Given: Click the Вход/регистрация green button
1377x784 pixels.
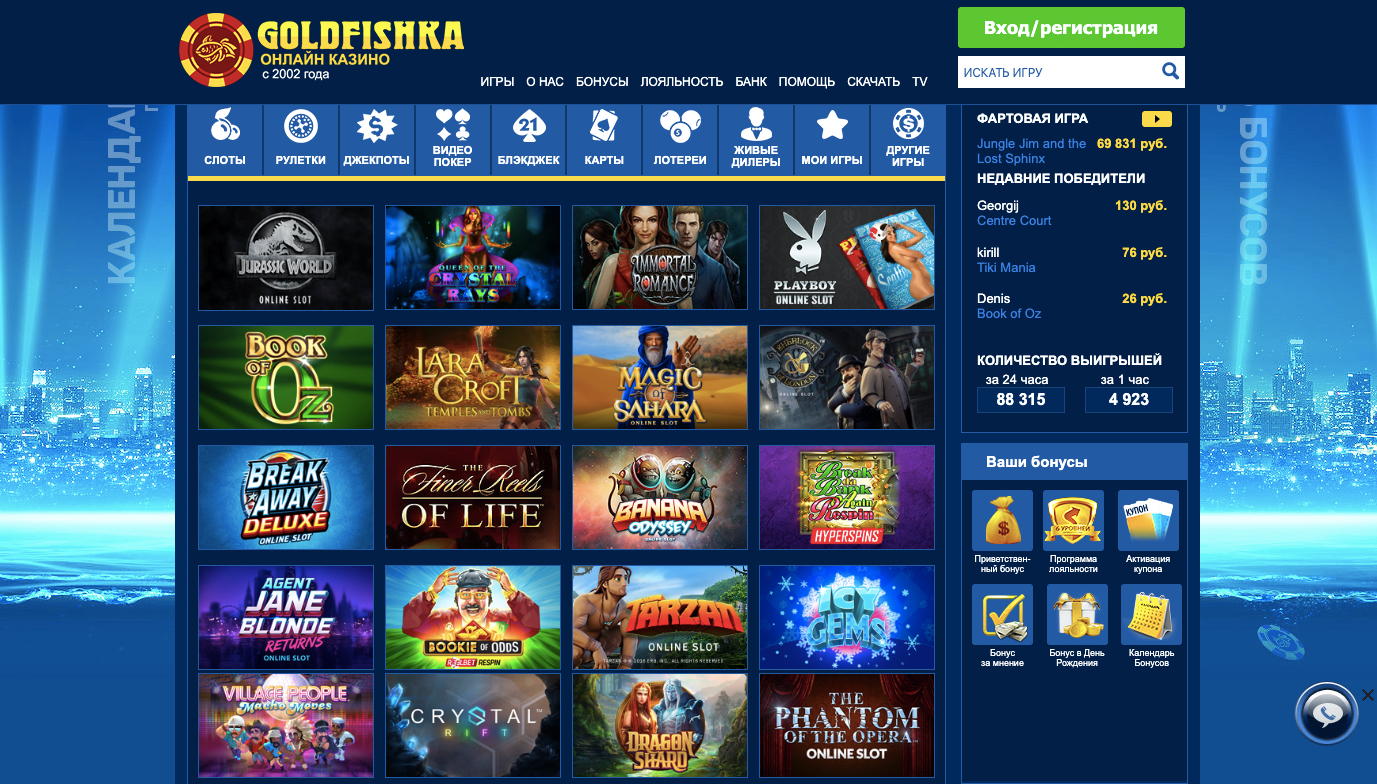Looking at the screenshot, I should point(1071,28).
